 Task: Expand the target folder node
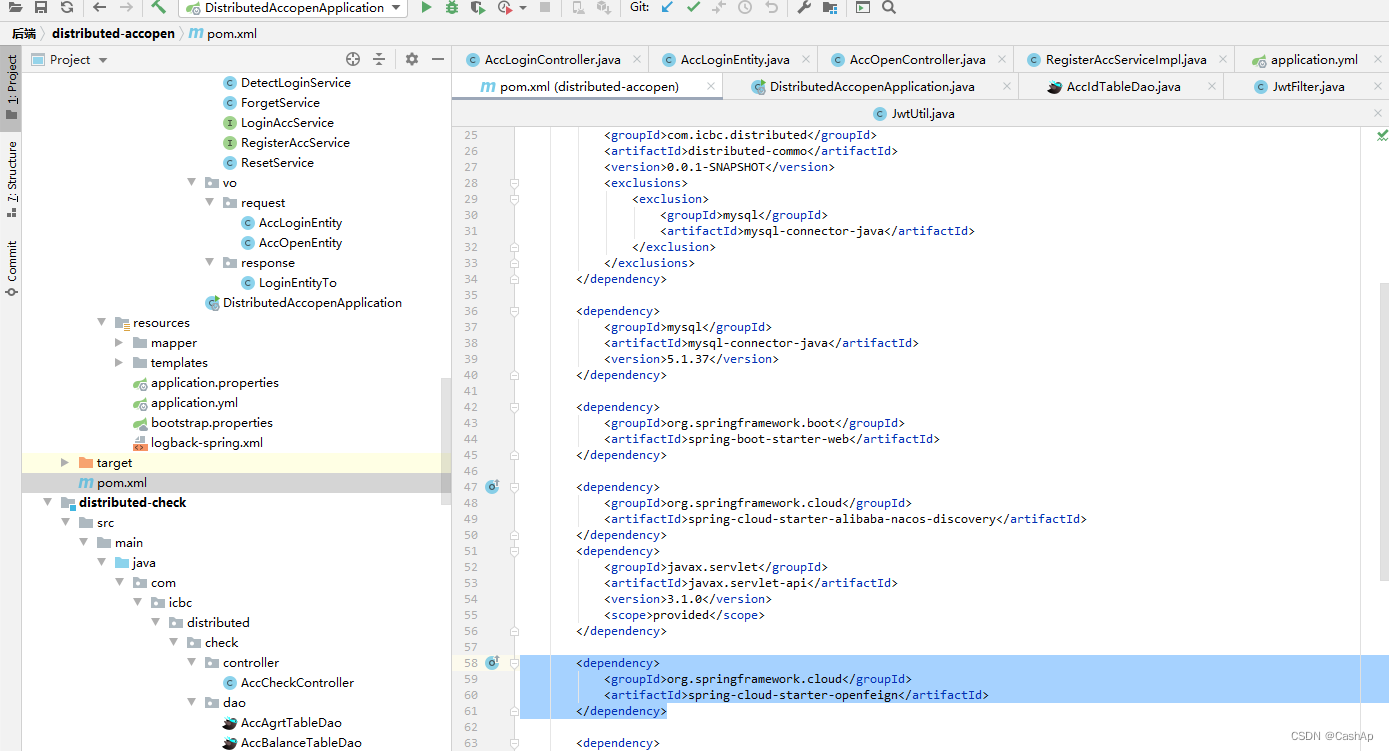(65, 463)
